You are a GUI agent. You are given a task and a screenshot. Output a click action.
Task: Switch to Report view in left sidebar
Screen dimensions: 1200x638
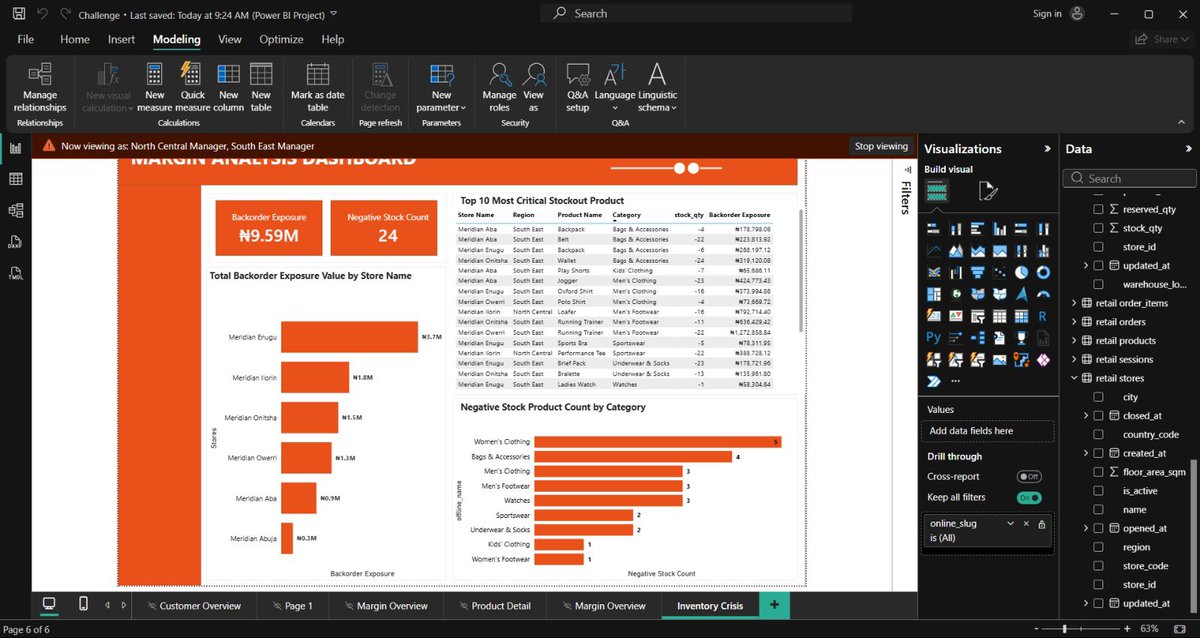pyautogui.click(x=15, y=148)
